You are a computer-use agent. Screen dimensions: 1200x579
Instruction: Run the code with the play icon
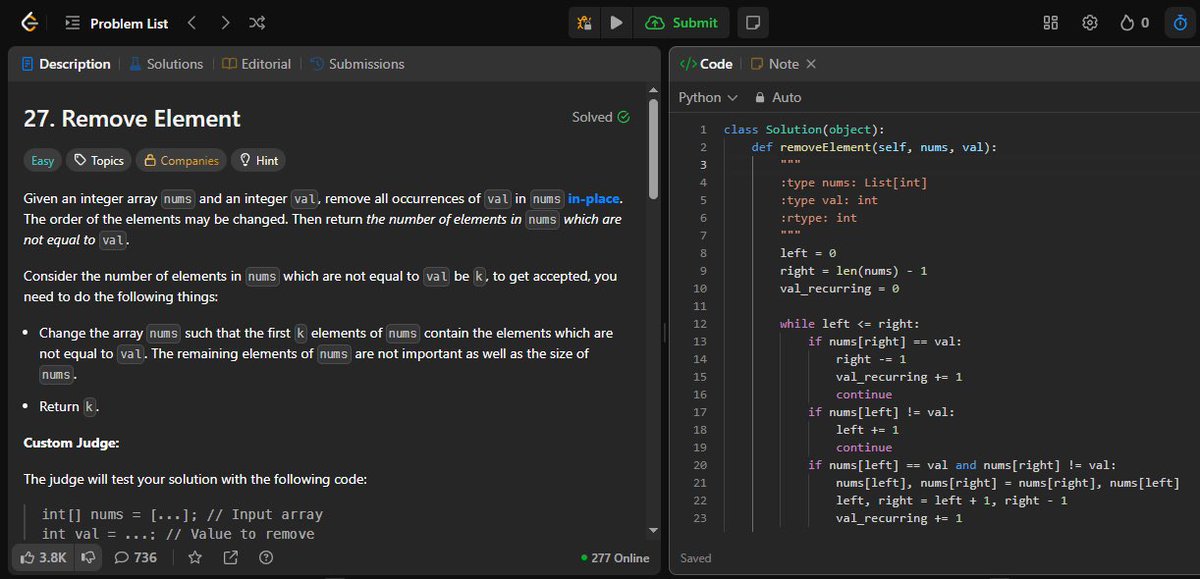(616, 22)
